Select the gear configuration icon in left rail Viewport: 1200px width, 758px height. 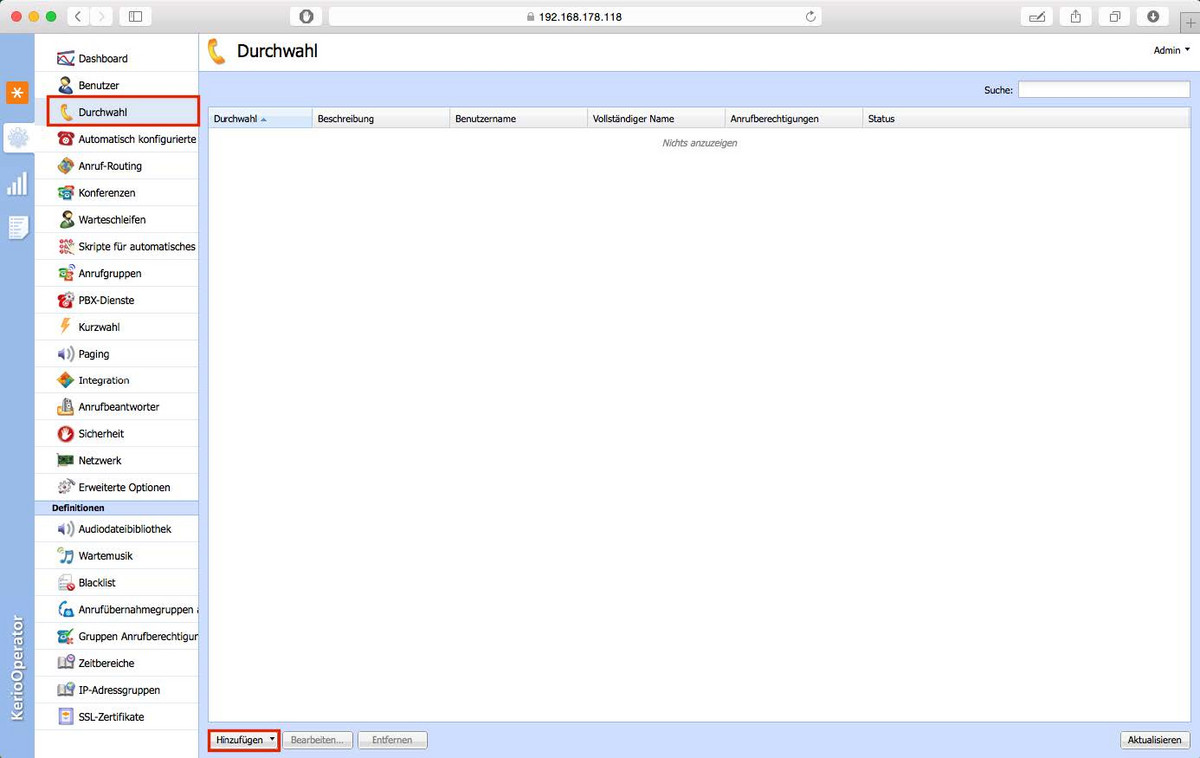tap(17, 139)
